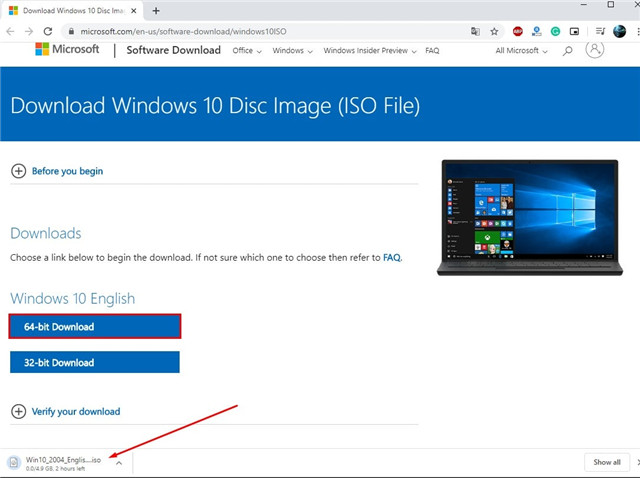The image size is (640, 478).
Task: Open the Adblock Plus extension icon
Action: (x=518, y=31)
